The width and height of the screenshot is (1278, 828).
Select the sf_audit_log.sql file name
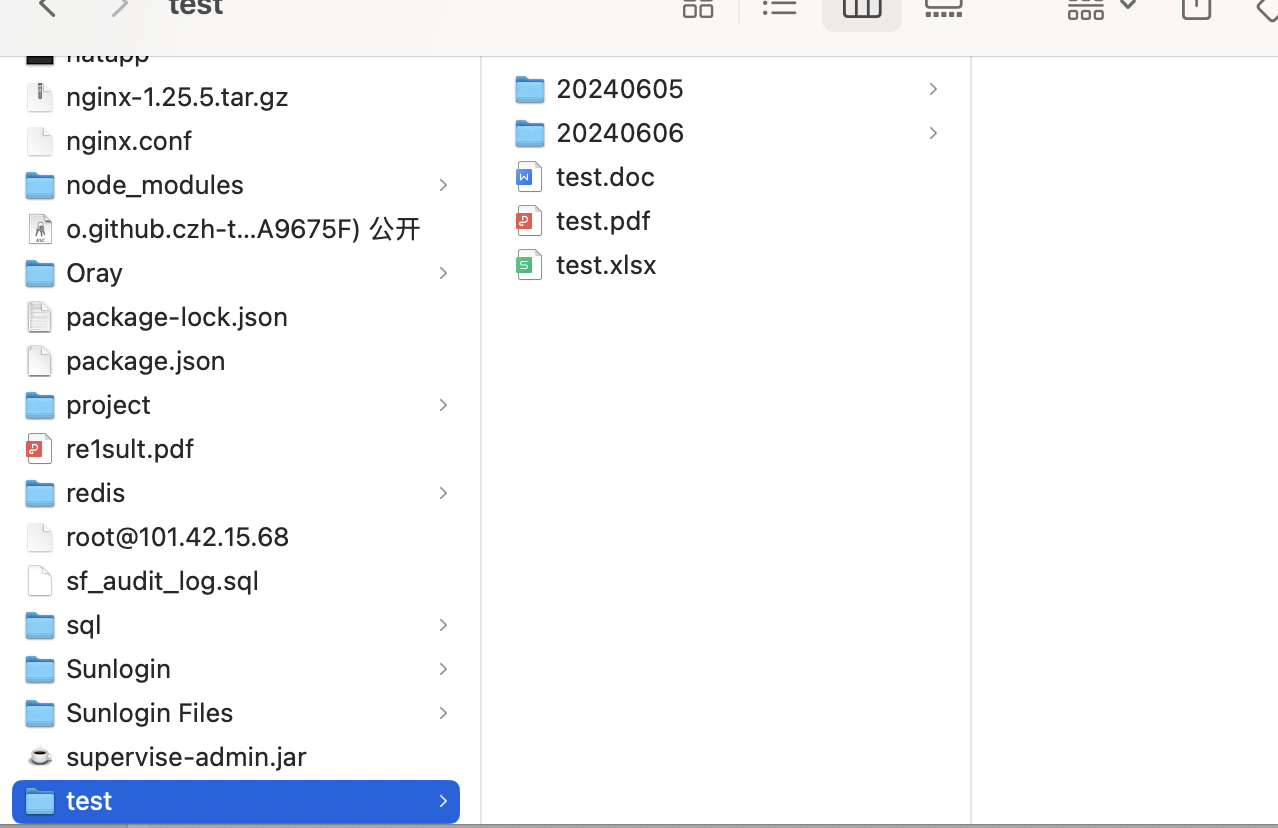(162, 581)
